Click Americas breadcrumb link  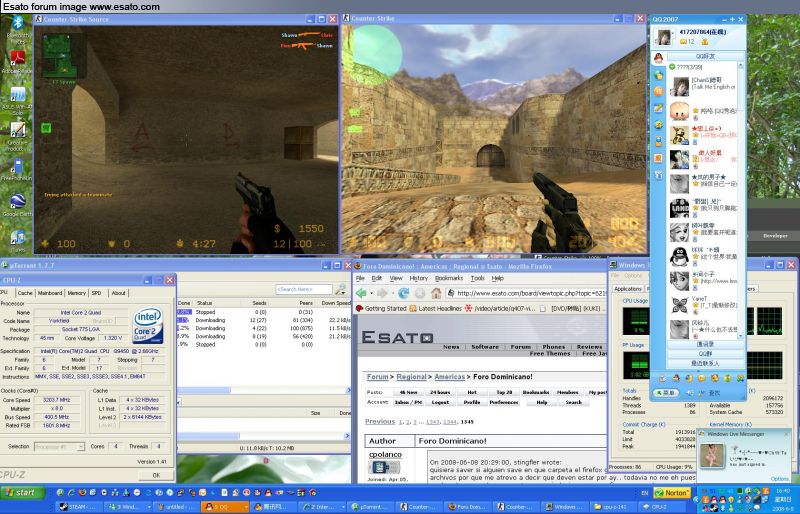coord(449,377)
